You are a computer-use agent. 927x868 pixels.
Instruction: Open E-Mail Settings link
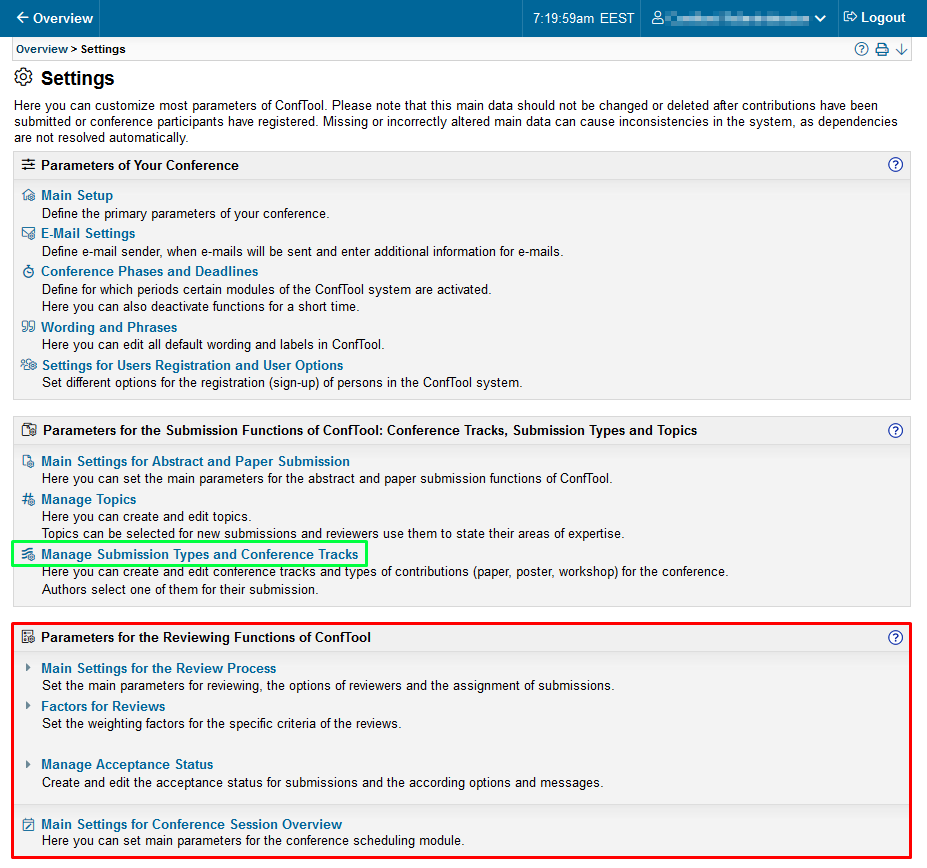(x=88, y=233)
